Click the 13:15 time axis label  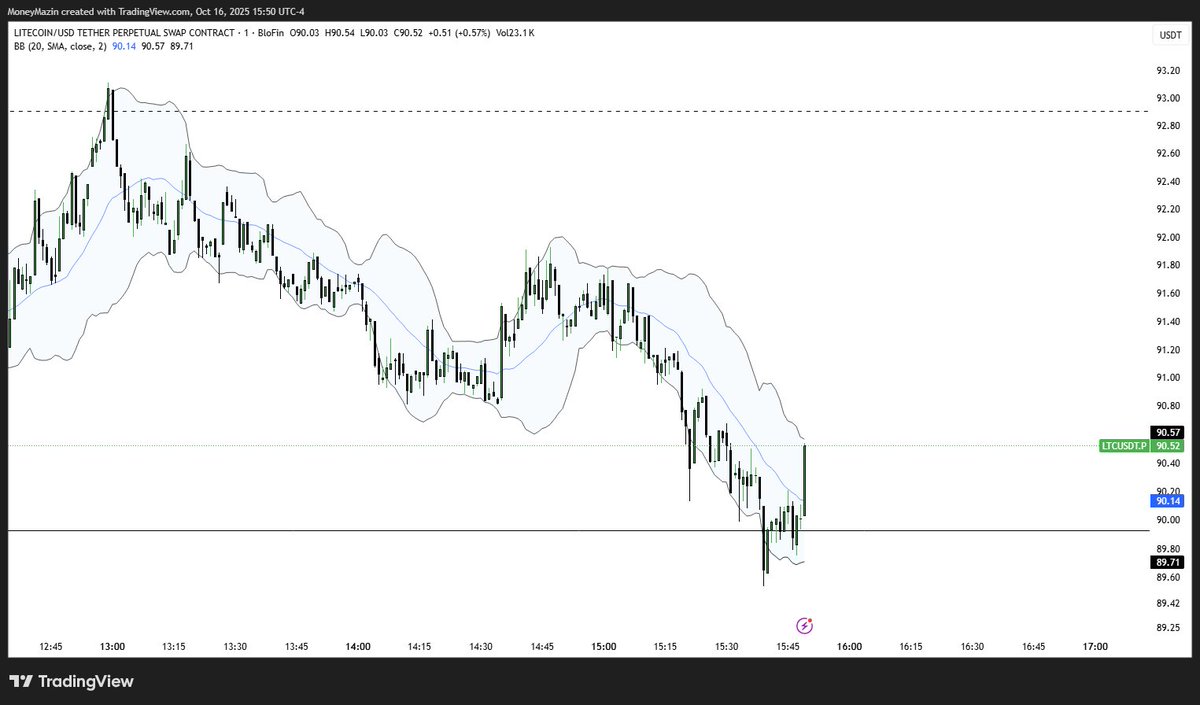(x=174, y=647)
